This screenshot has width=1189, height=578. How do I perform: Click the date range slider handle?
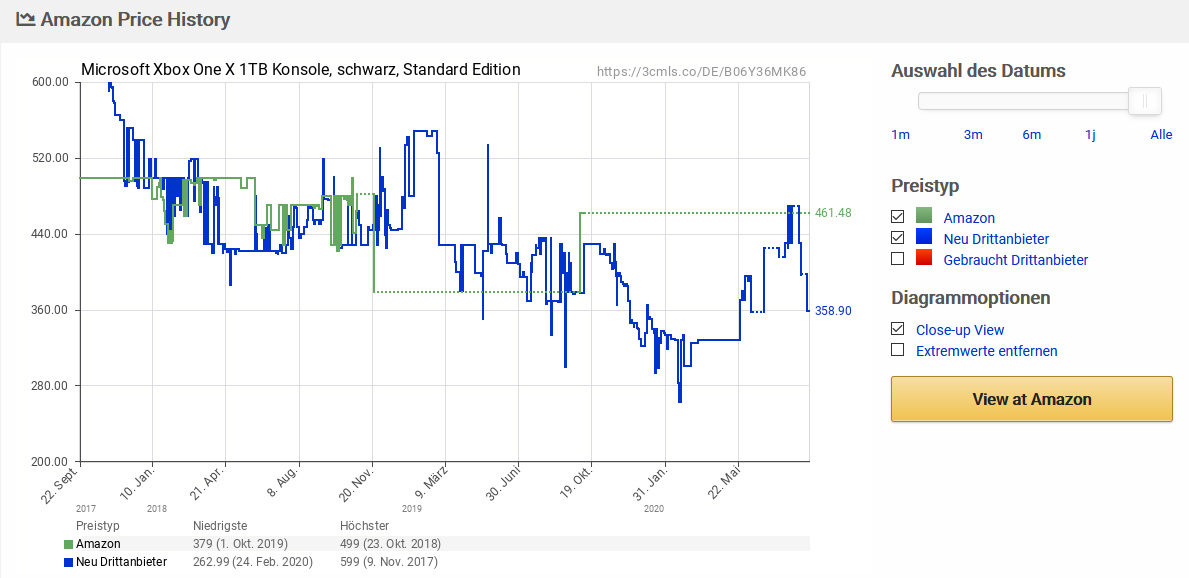point(1145,101)
